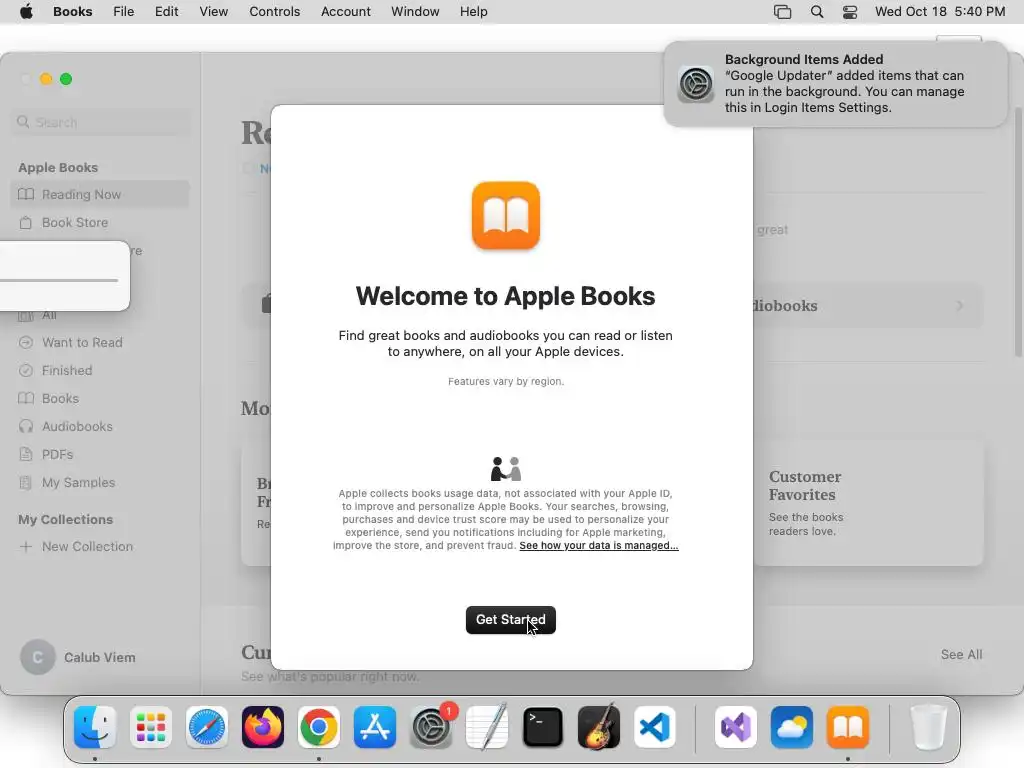Open Trash from the Dock

pyautogui.click(x=928, y=727)
